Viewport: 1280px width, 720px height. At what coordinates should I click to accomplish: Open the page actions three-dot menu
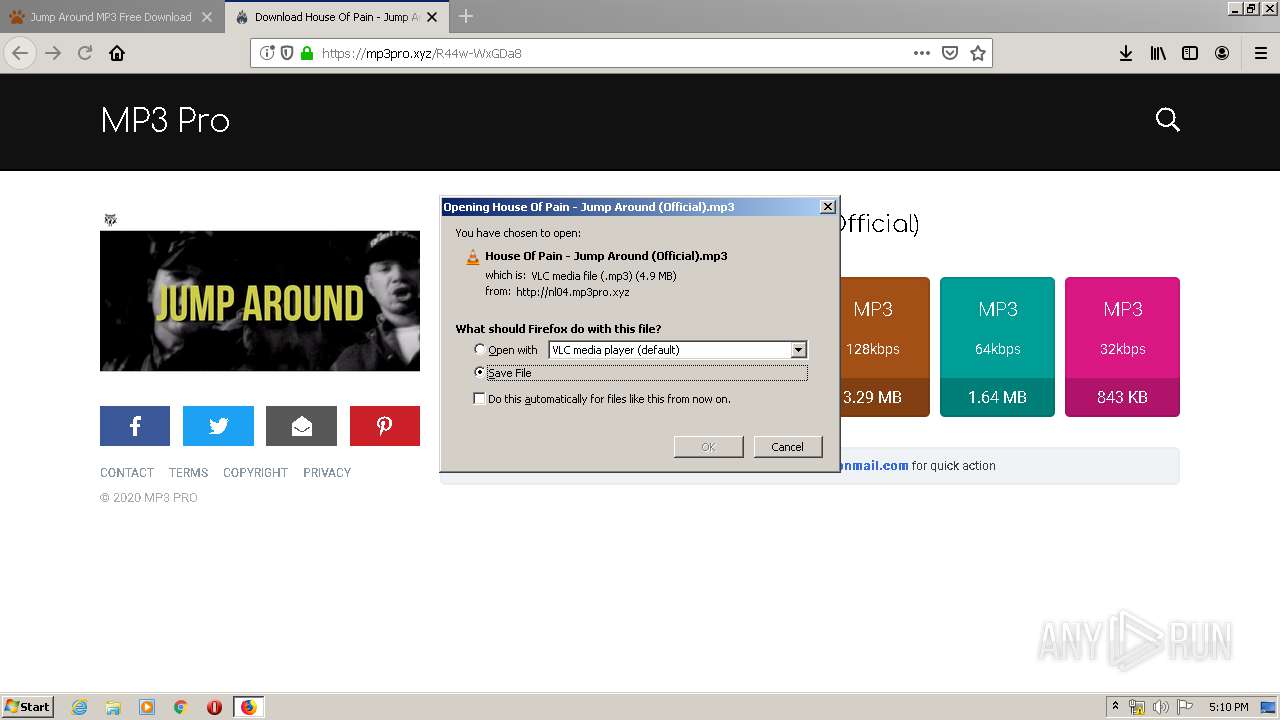click(x=922, y=53)
